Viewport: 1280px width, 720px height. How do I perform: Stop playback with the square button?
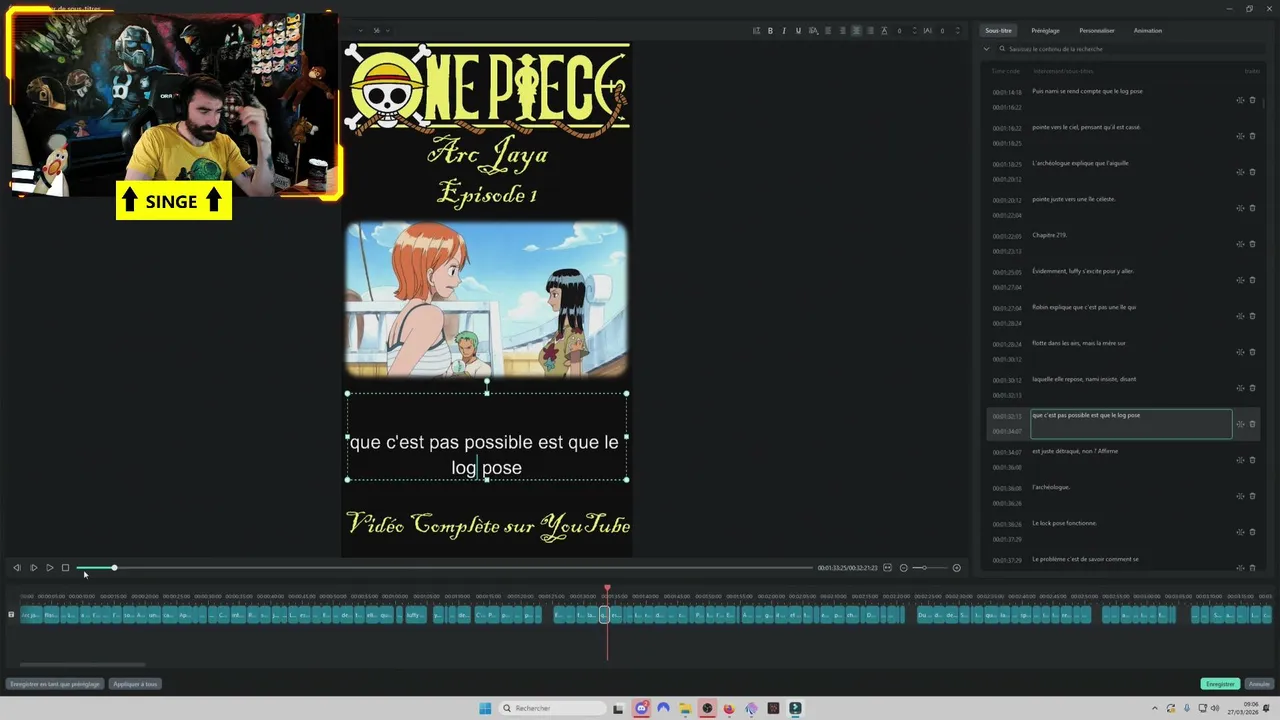[66, 568]
